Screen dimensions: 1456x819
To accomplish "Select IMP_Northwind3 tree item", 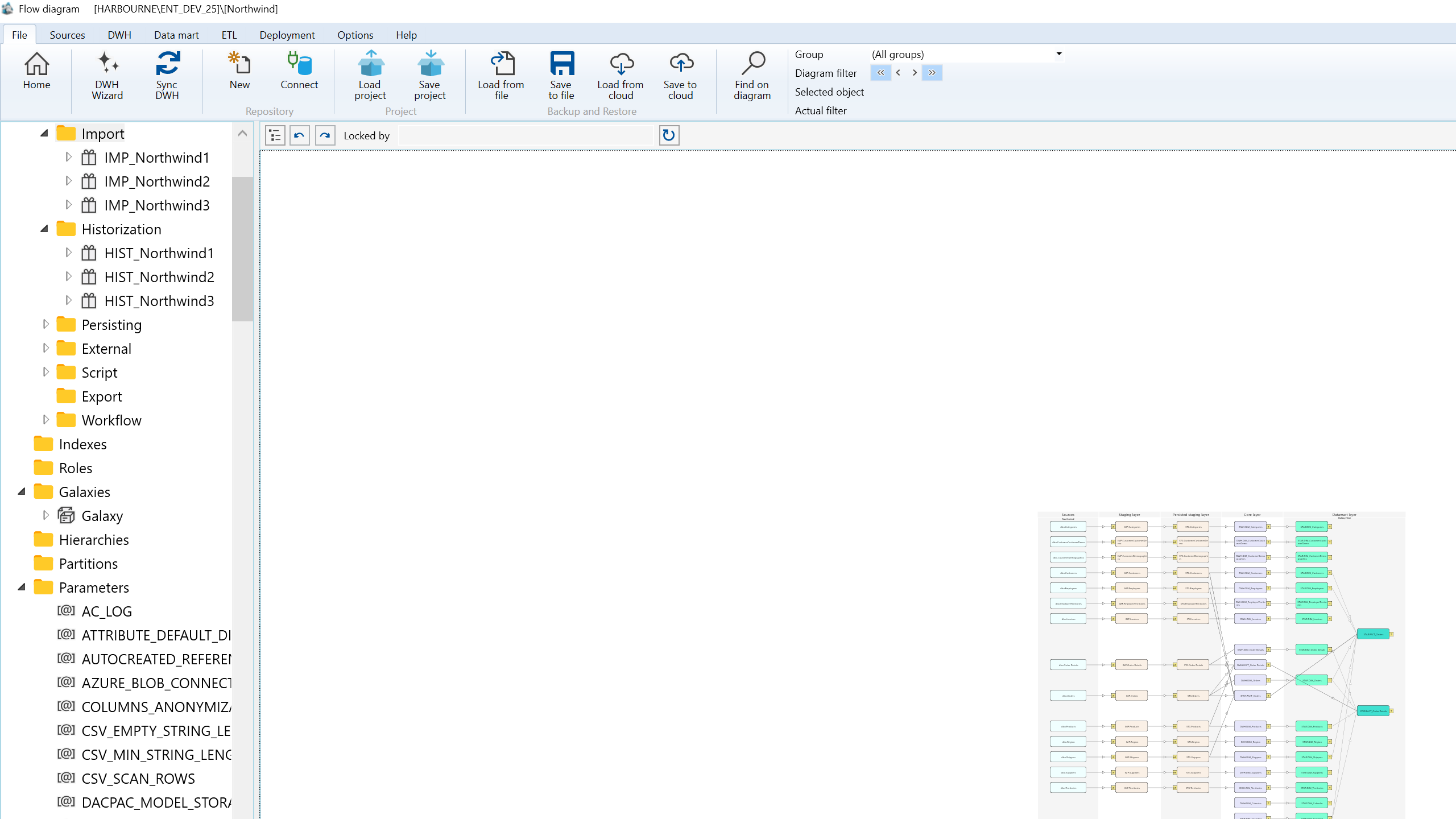I will point(146,205).
